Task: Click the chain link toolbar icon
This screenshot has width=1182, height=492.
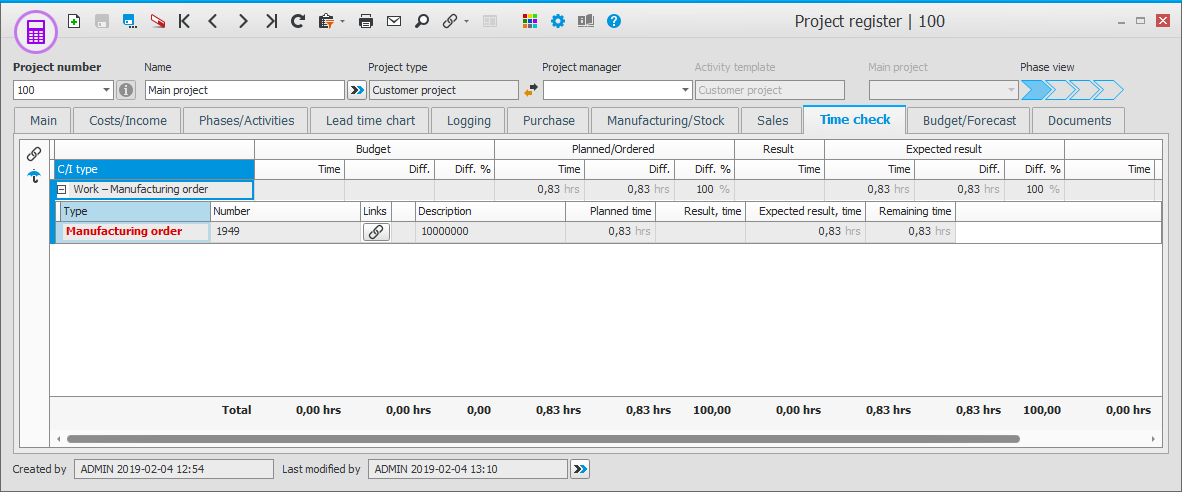Action: (x=450, y=22)
